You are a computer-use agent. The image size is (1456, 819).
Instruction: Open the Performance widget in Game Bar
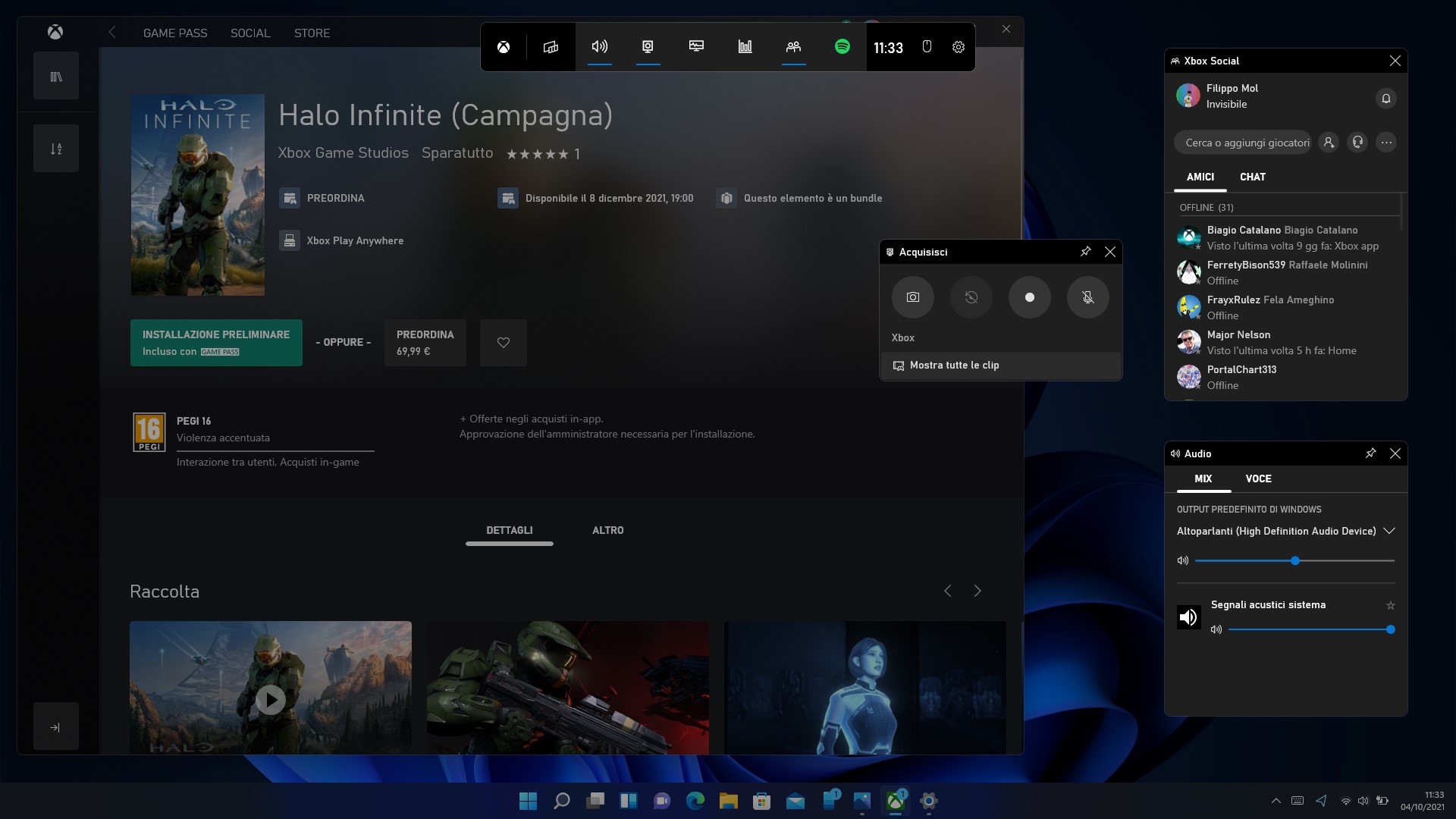(x=696, y=47)
